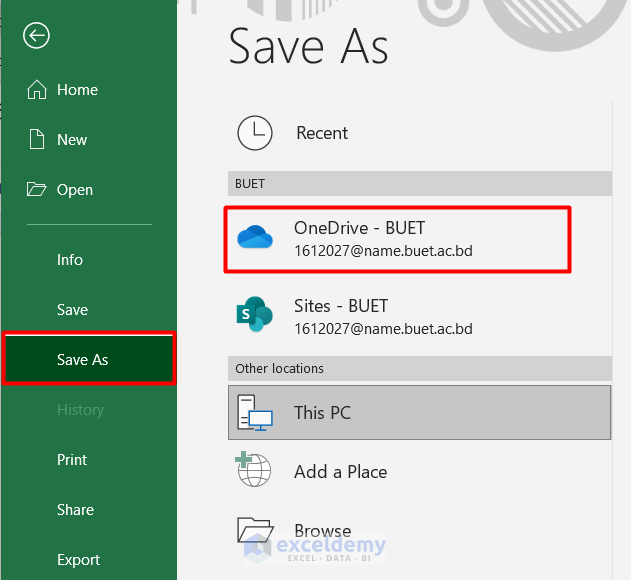Click the OneDrive cloud icon

click(x=255, y=237)
